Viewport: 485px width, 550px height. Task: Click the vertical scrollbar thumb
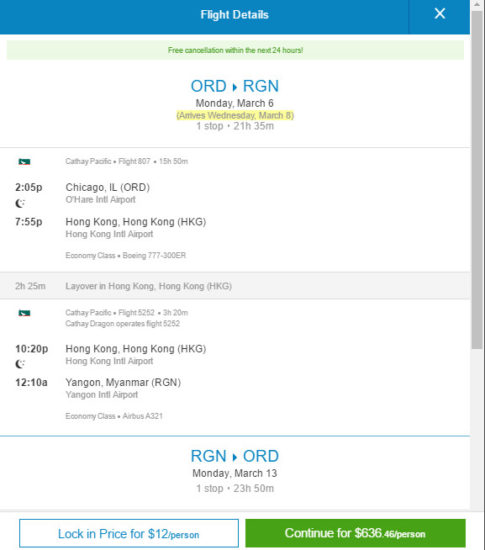(x=477, y=180)
